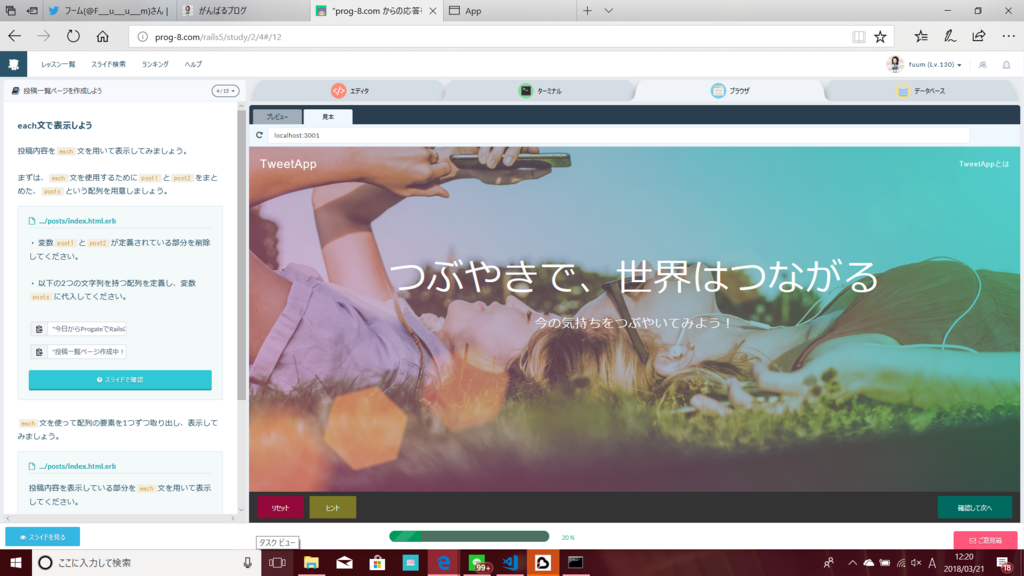Switch to the エディタ tab
1024x576 pixels.
coord(350,91)
